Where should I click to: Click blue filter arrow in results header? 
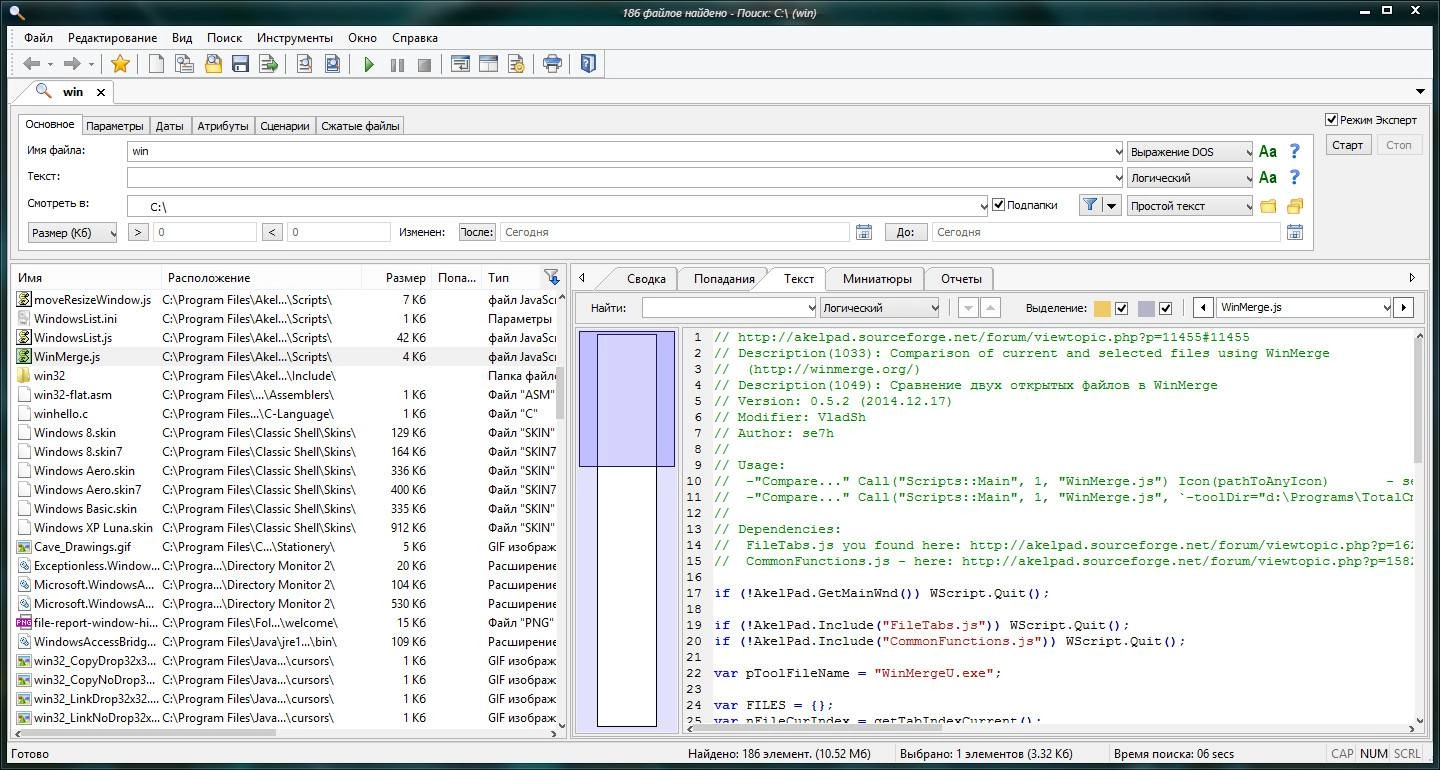click(551, 277)
